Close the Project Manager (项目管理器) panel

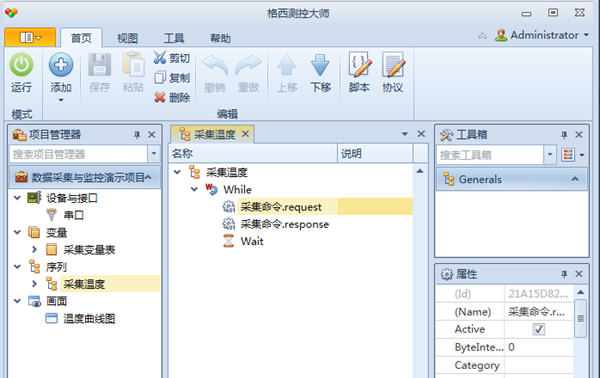tap(152, 135)
